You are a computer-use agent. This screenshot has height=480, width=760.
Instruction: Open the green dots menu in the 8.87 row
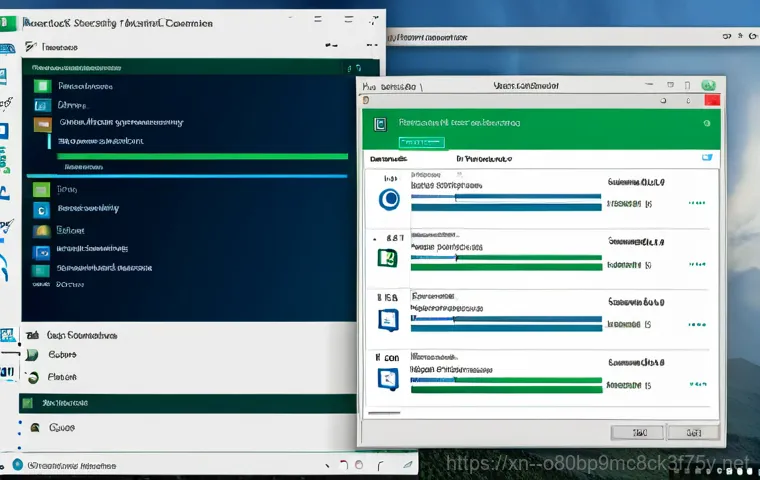point(697,264)
